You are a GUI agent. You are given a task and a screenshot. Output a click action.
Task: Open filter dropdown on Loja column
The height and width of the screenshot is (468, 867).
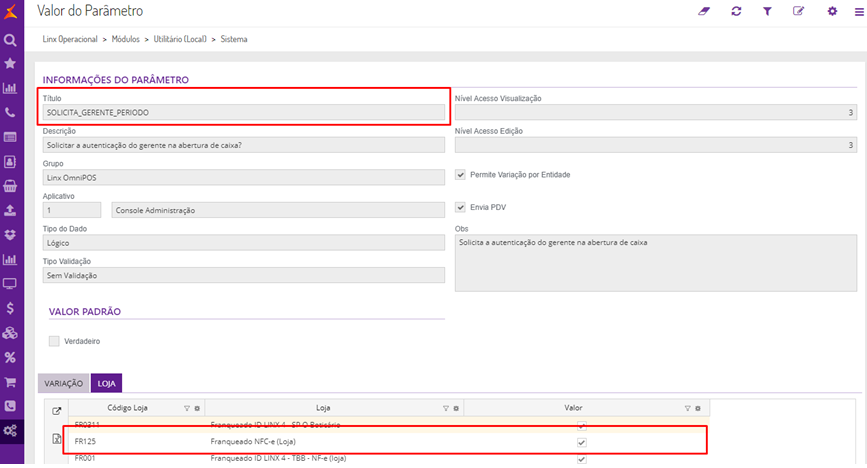pyautogui.click(x=445, y=408)
